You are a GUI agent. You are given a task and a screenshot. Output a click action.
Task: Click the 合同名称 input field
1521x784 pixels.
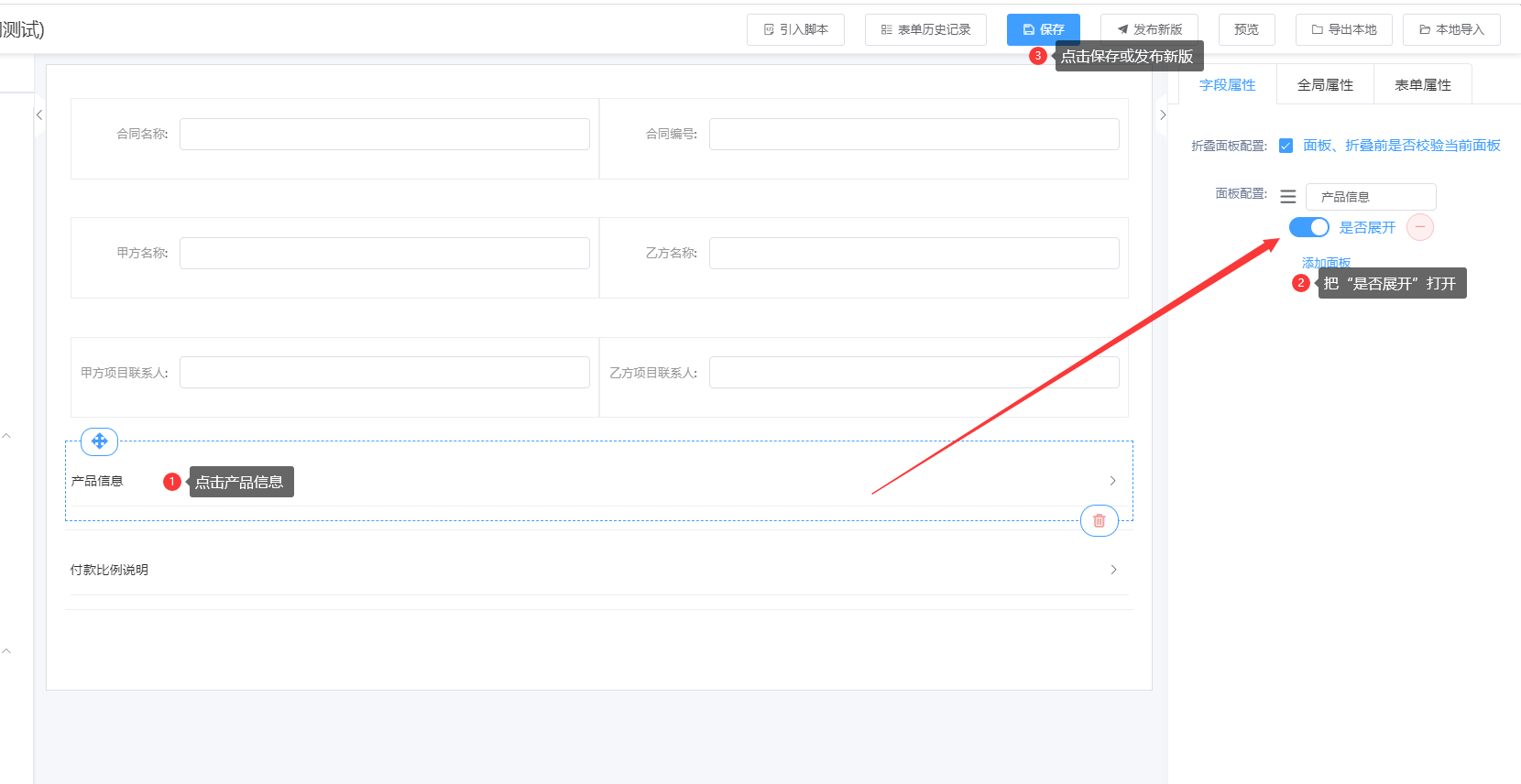click(x=385, y=134)
